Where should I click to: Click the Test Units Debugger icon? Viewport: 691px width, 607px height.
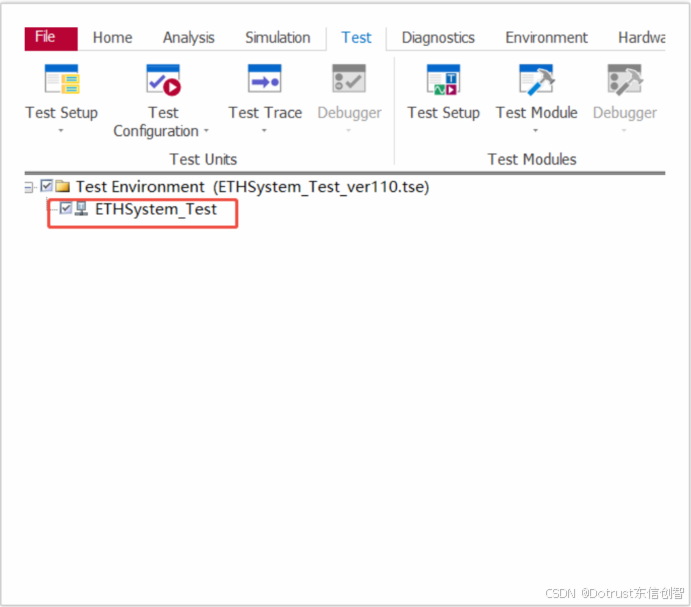[349, 78]
